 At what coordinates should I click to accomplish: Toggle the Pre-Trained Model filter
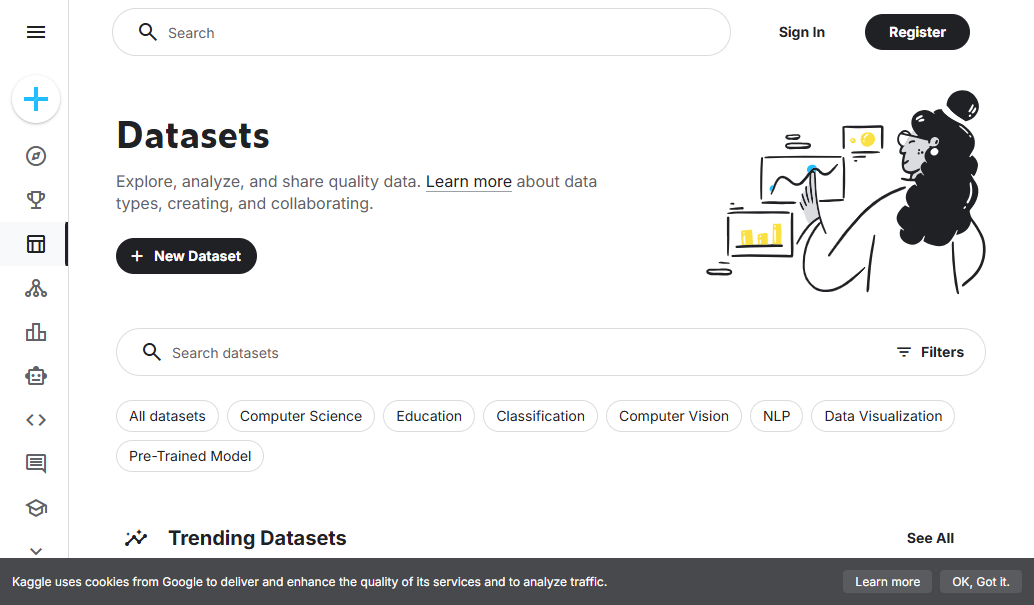click(x=189, y=455)
